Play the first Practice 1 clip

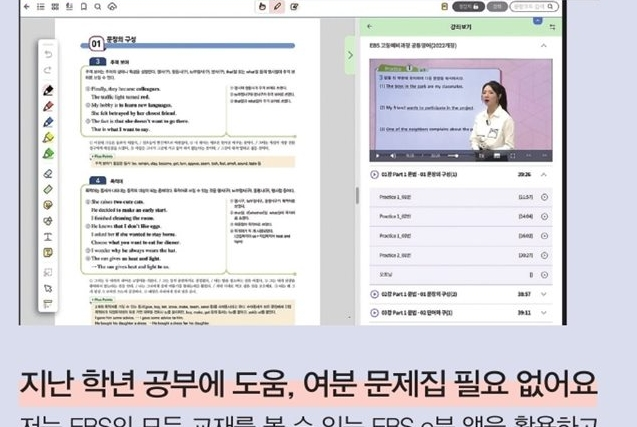(545, 197)
